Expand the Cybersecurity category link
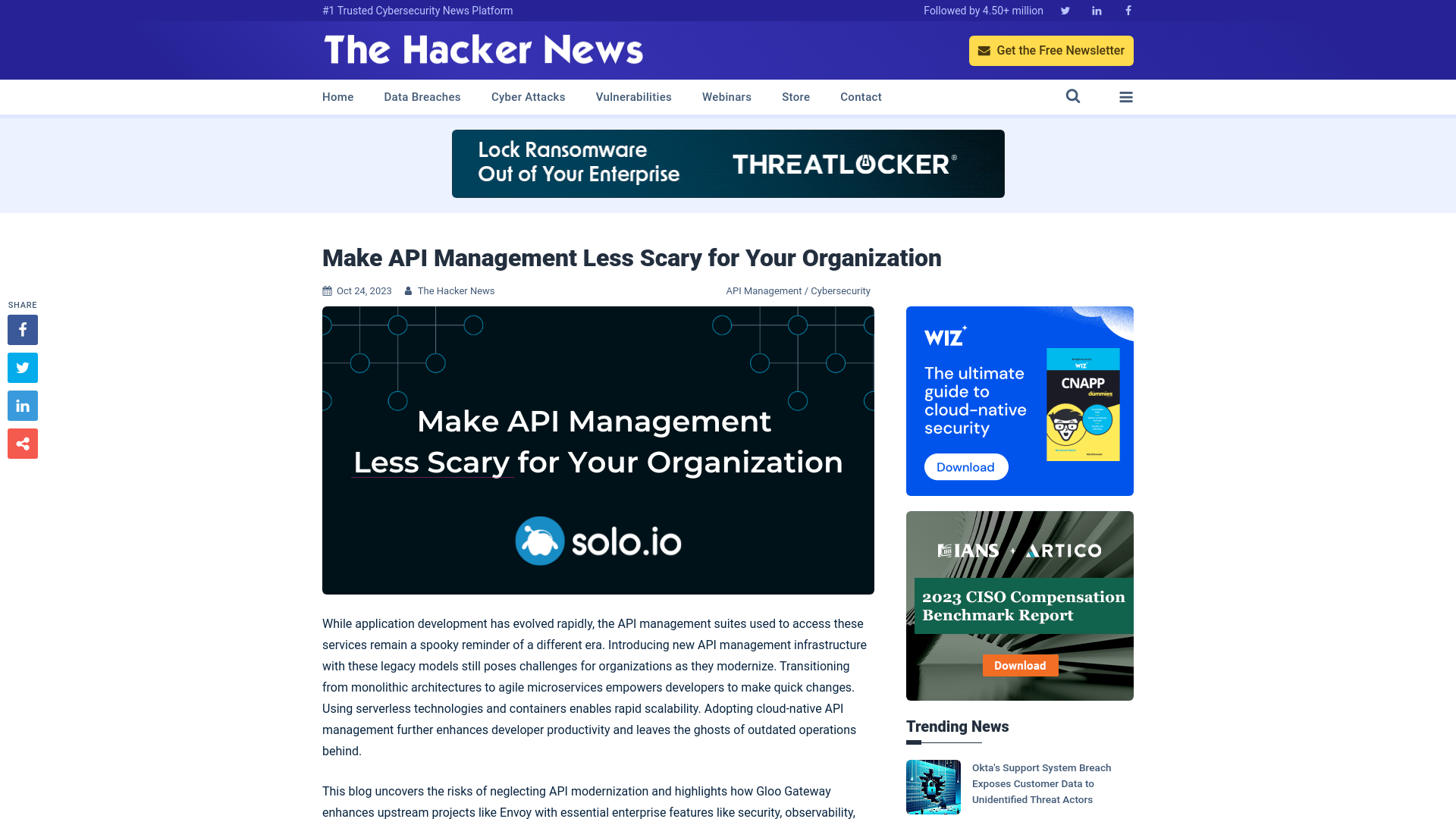The width and height of the screenshot is (1456, 819). tap(841, 290)
